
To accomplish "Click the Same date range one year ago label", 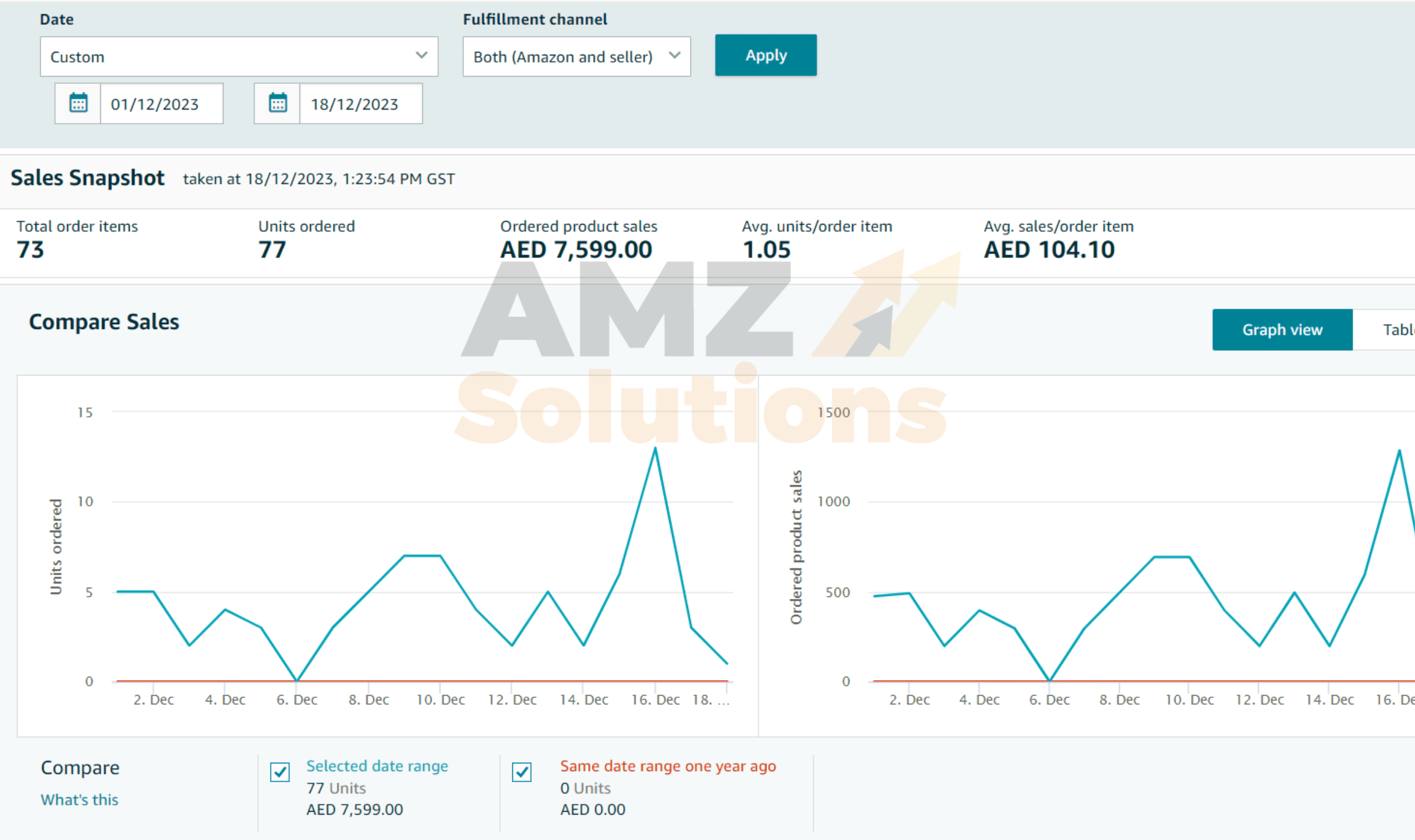I will 667,766.
